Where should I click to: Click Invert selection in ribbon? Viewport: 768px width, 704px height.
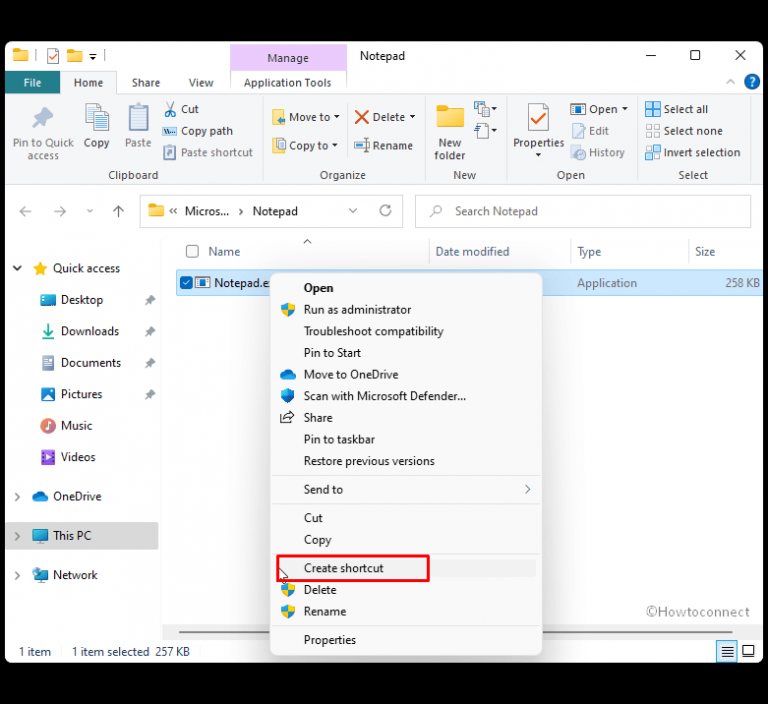point(693,152)
